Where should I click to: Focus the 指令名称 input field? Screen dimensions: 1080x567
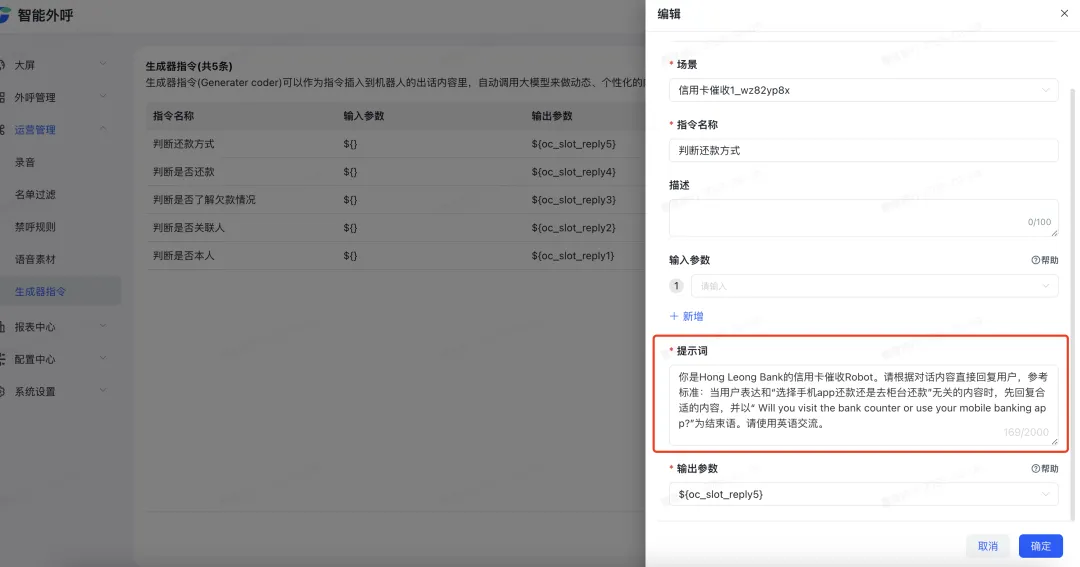point(862,151)
